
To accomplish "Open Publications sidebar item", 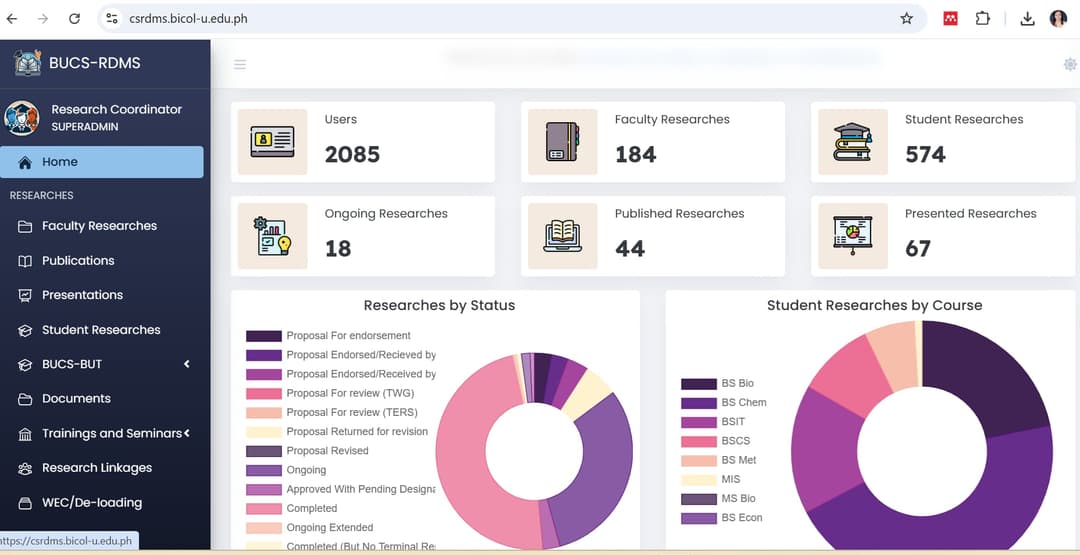I will (x=103, y=260).
